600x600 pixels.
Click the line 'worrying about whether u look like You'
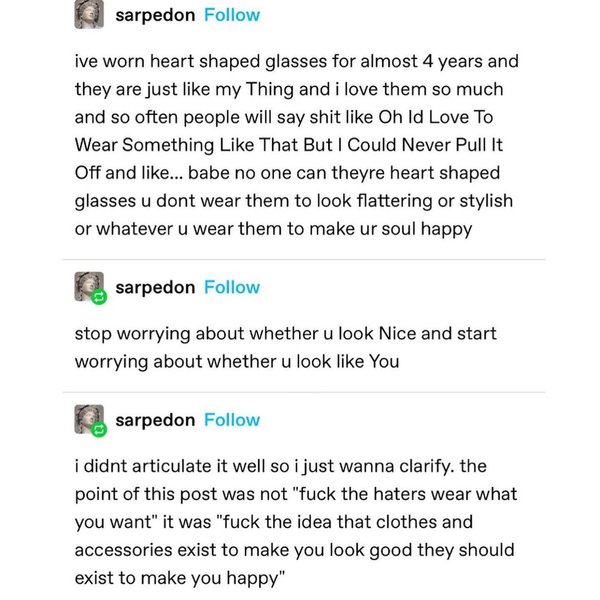(236, 361)
